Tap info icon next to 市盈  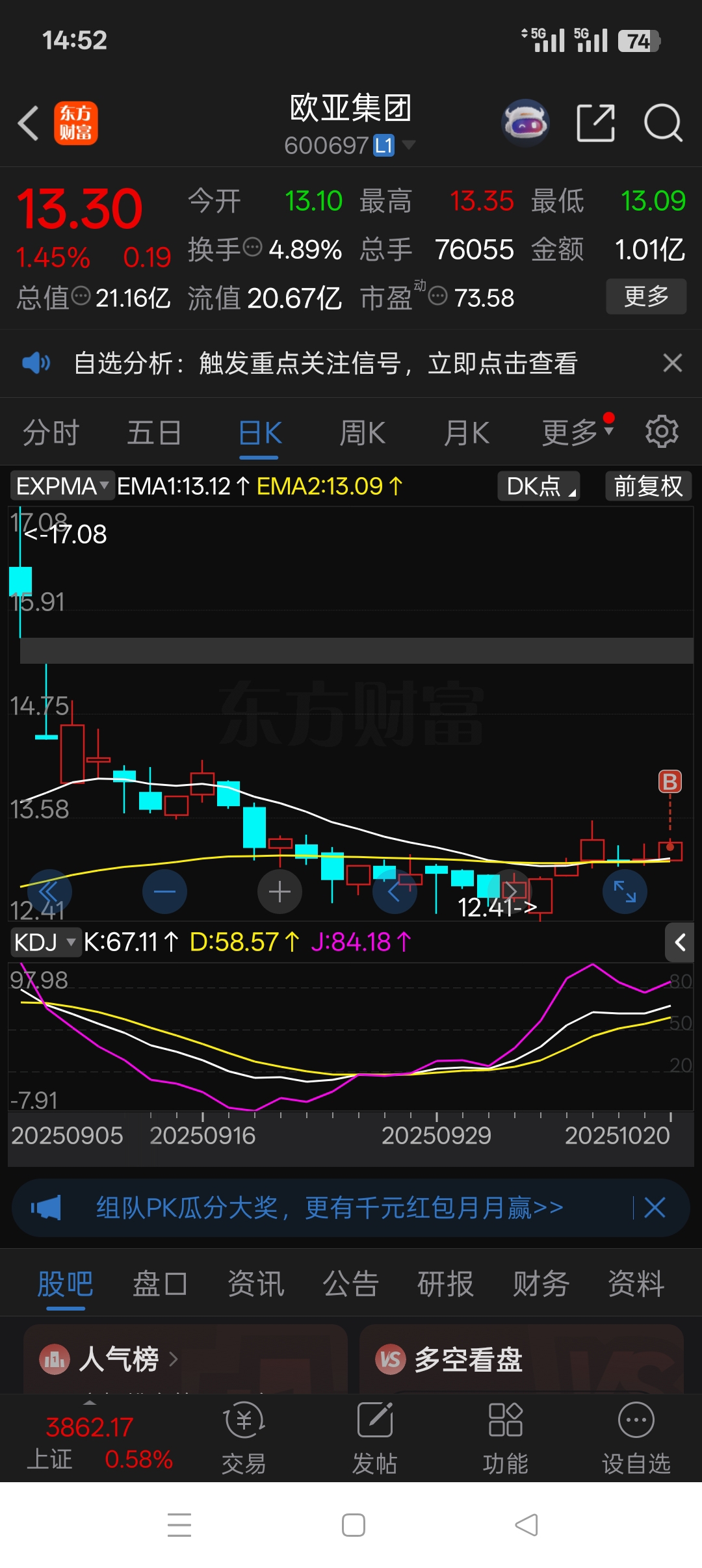click(x=438, y=296)
